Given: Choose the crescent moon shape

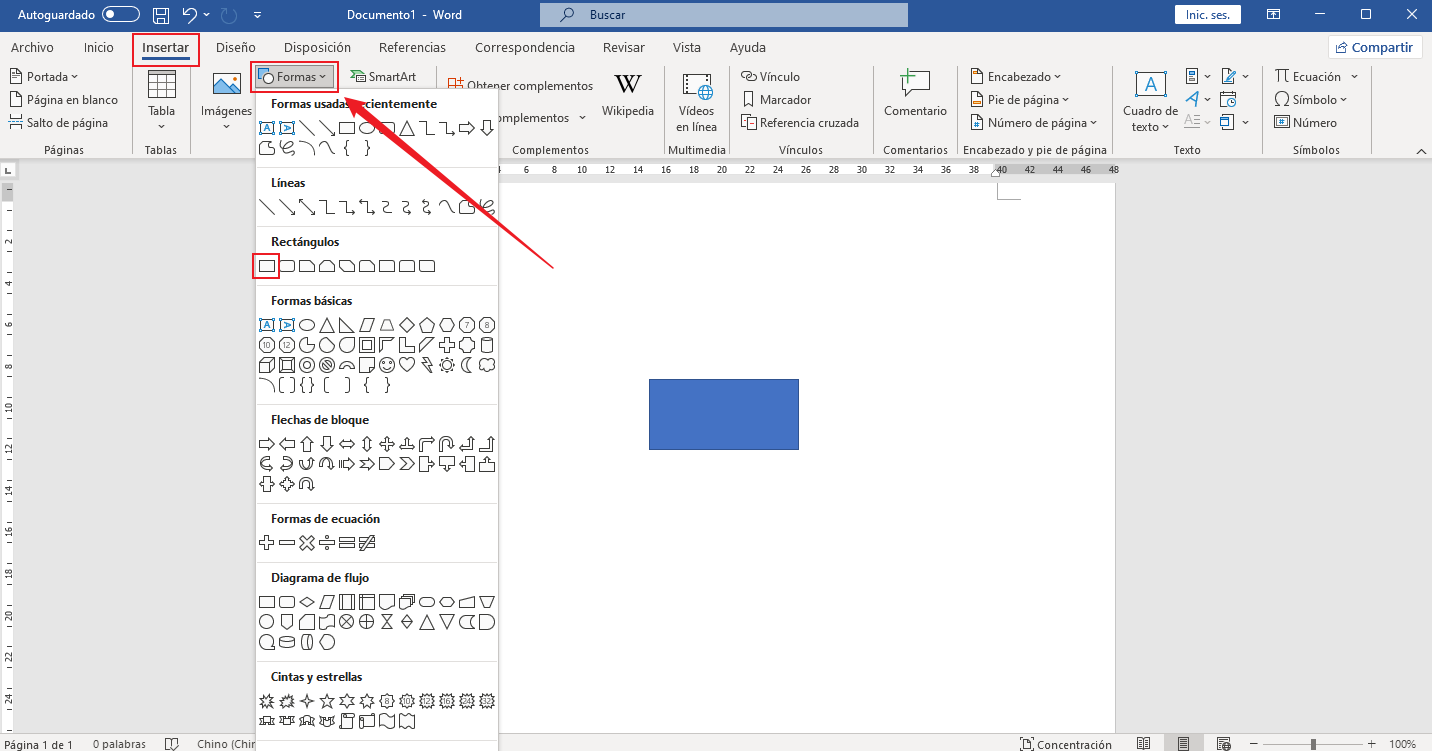Looking at the screenshot, I should (467, 365).
